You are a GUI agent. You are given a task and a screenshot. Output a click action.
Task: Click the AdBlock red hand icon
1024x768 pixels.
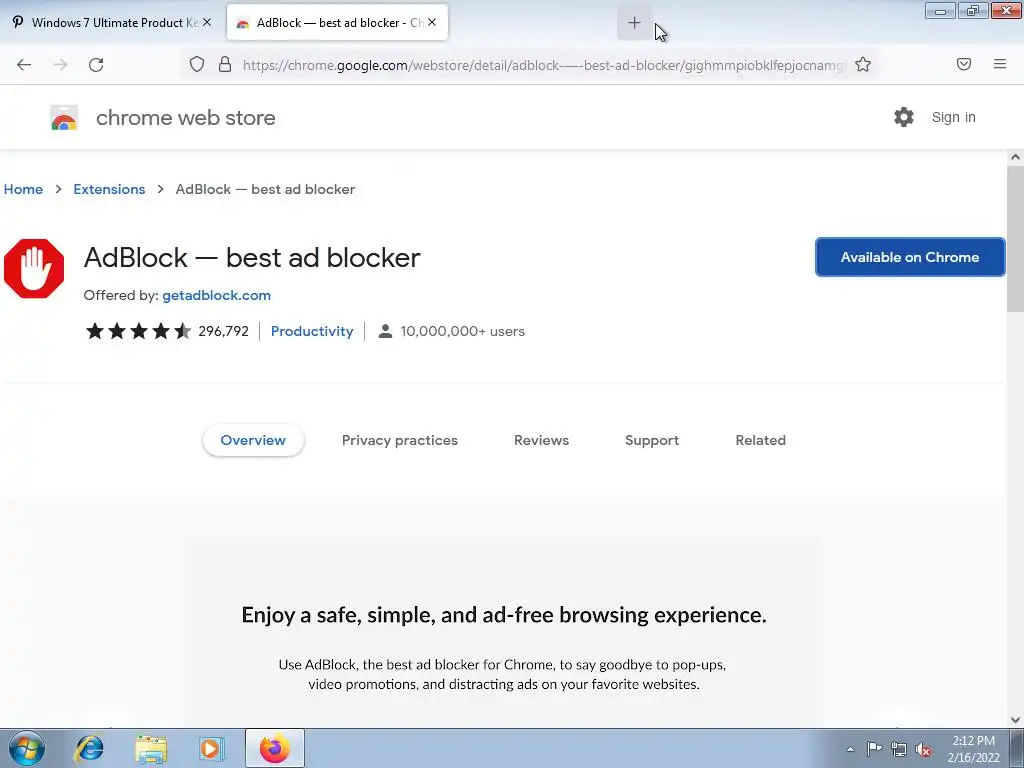(34, 268)
